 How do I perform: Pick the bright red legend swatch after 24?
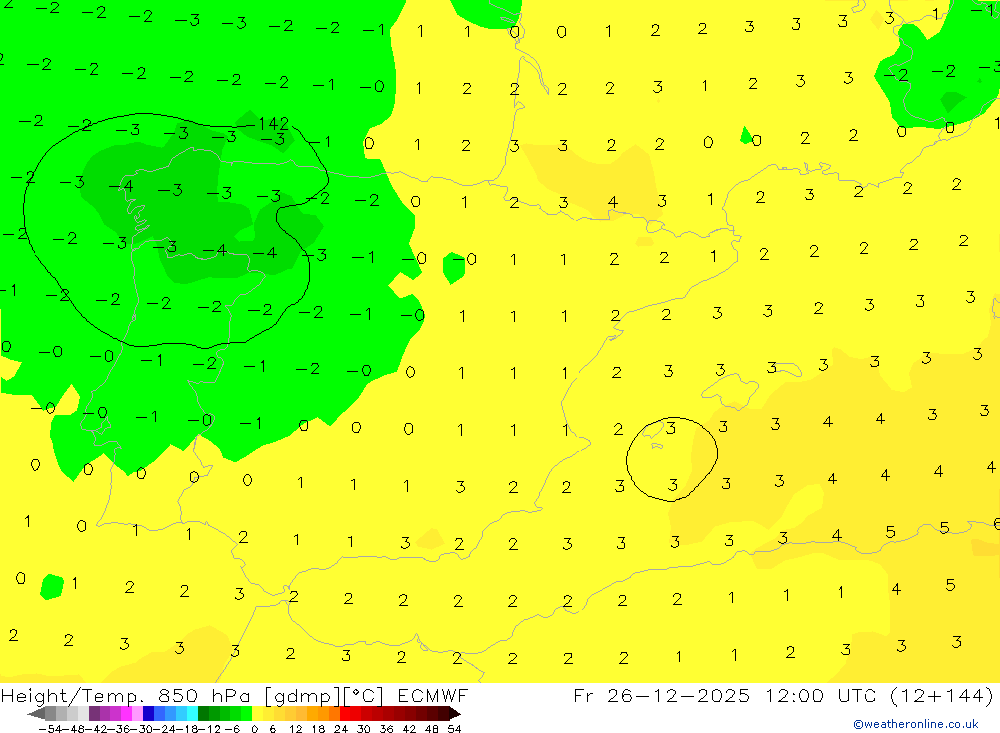click(x=345, y=714)
